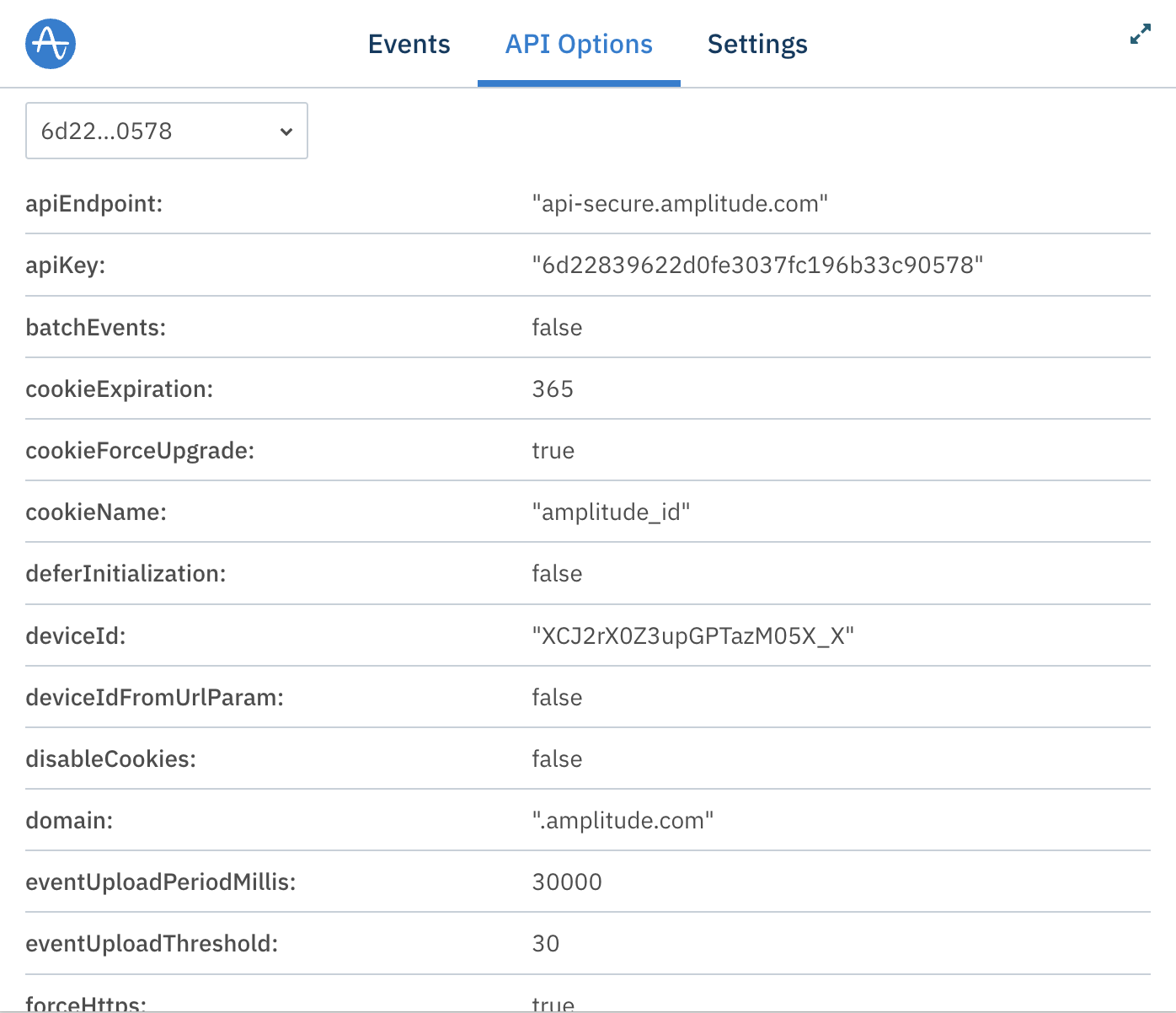This screenshot has width=1176, height=1013.
Task: Select the API Options tab
Action: coord(579,44)
